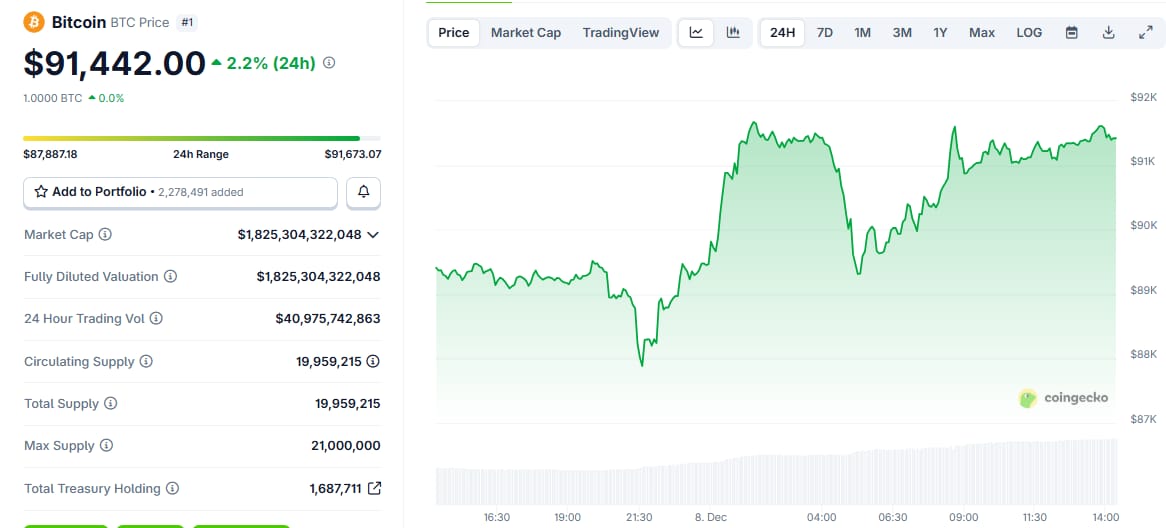
Task: Toggle the LOG scale option
Action: [1029, 33]
